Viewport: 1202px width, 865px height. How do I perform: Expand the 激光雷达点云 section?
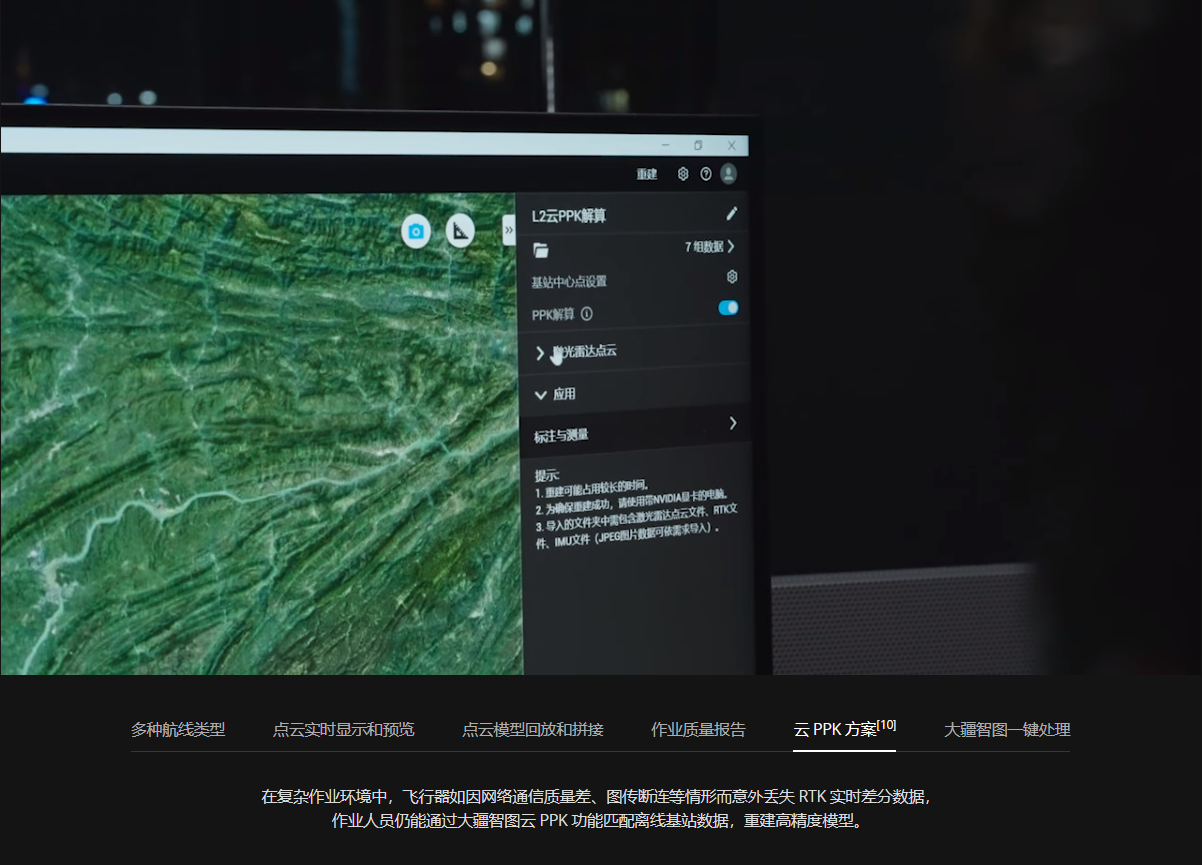coord(541,352)
